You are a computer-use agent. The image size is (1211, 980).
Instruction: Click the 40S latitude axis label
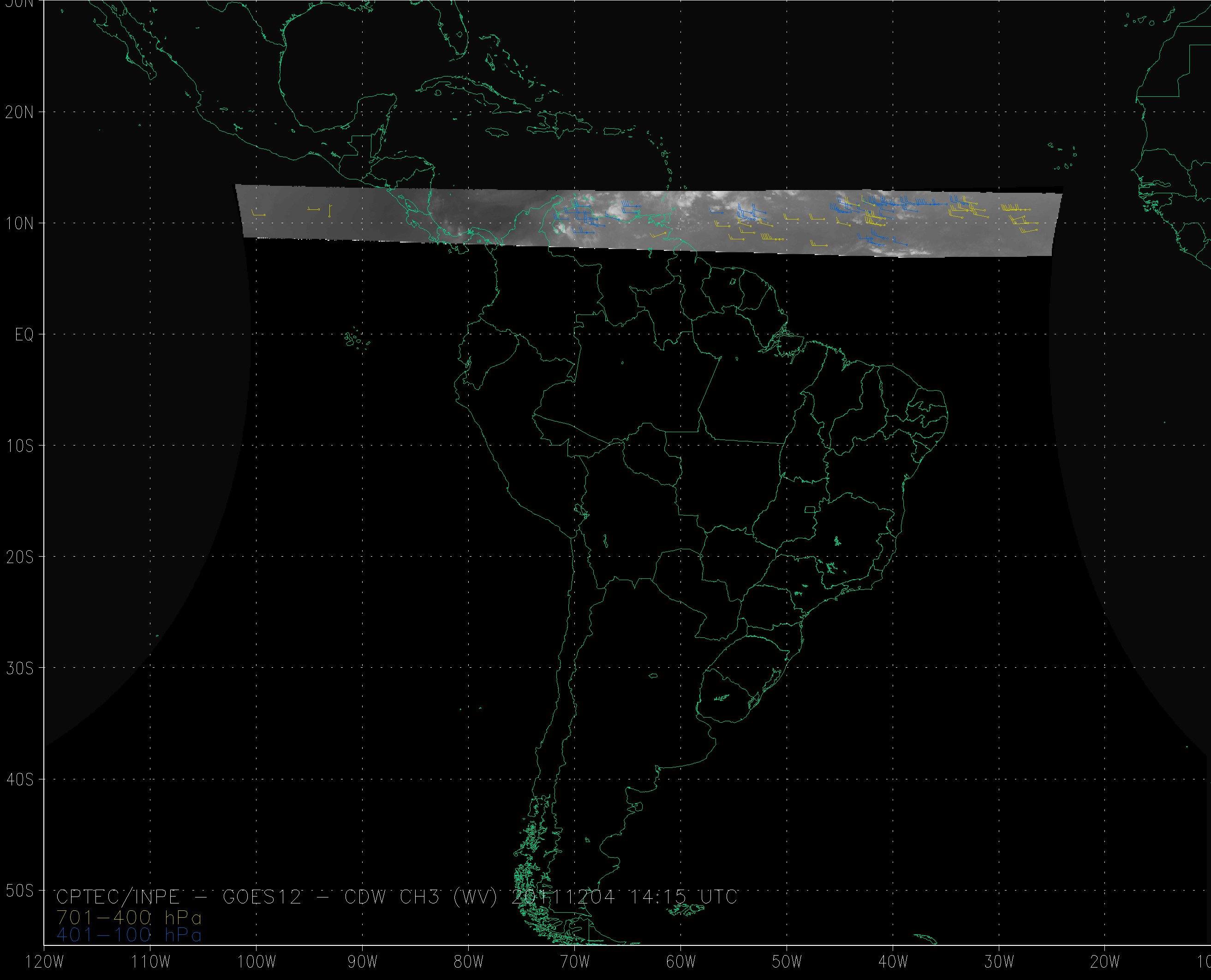pyautogui.click(x=19, y=780)
